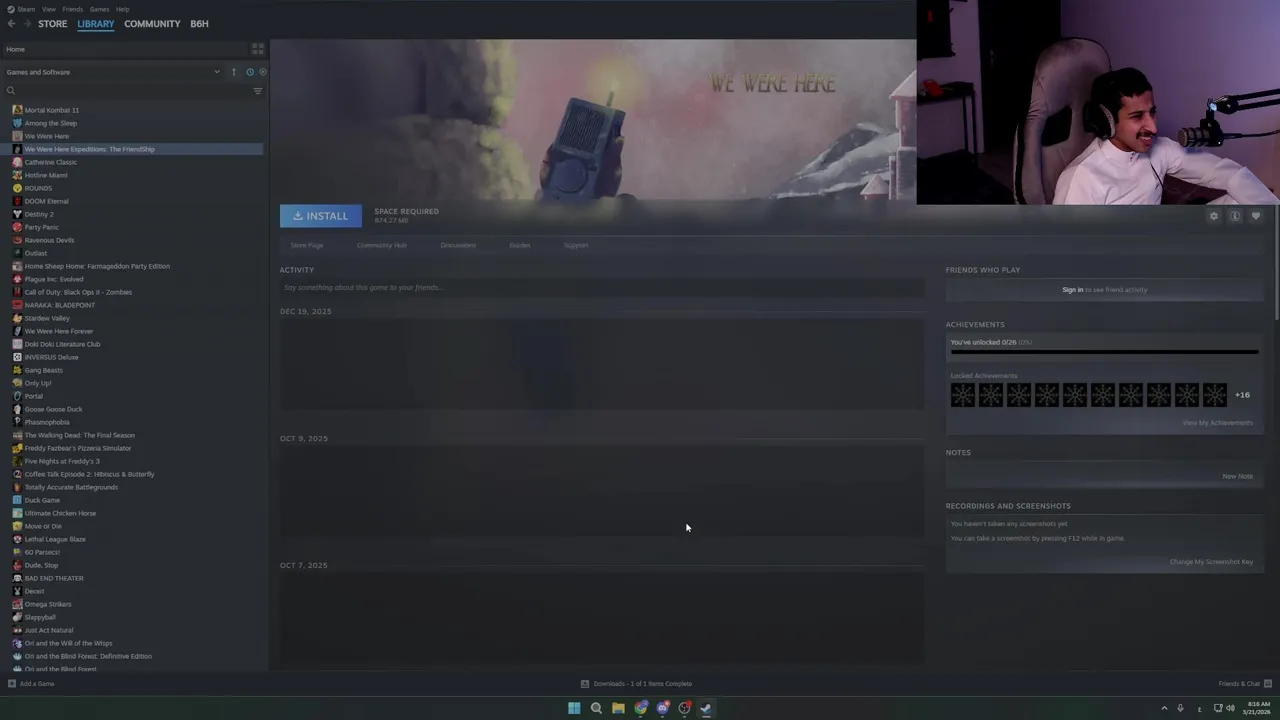Click Steam icon in taskbar
Screen dimensions: 1280x720
pos(706,708)
